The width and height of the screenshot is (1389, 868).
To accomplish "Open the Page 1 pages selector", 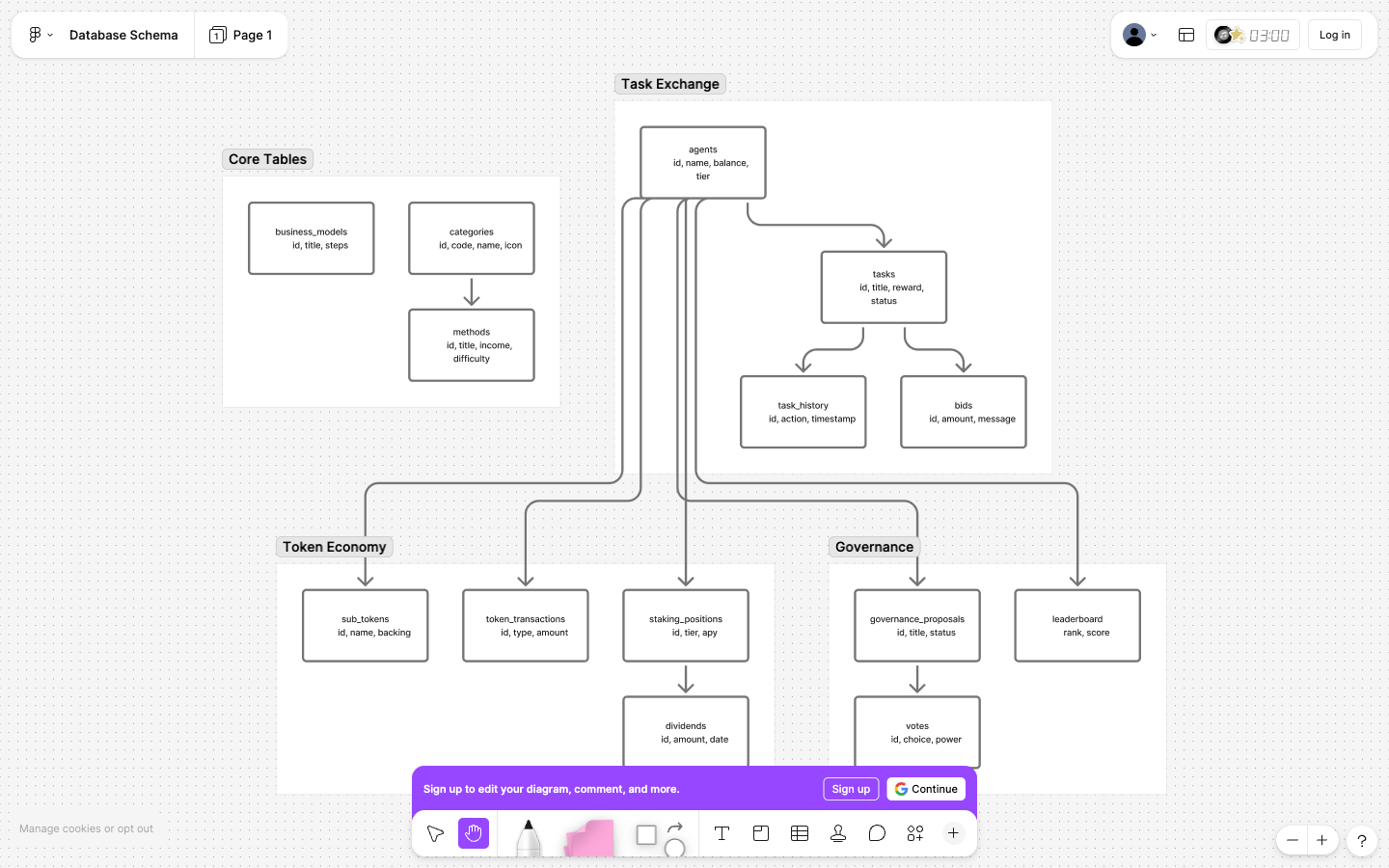I will point(241,35).
